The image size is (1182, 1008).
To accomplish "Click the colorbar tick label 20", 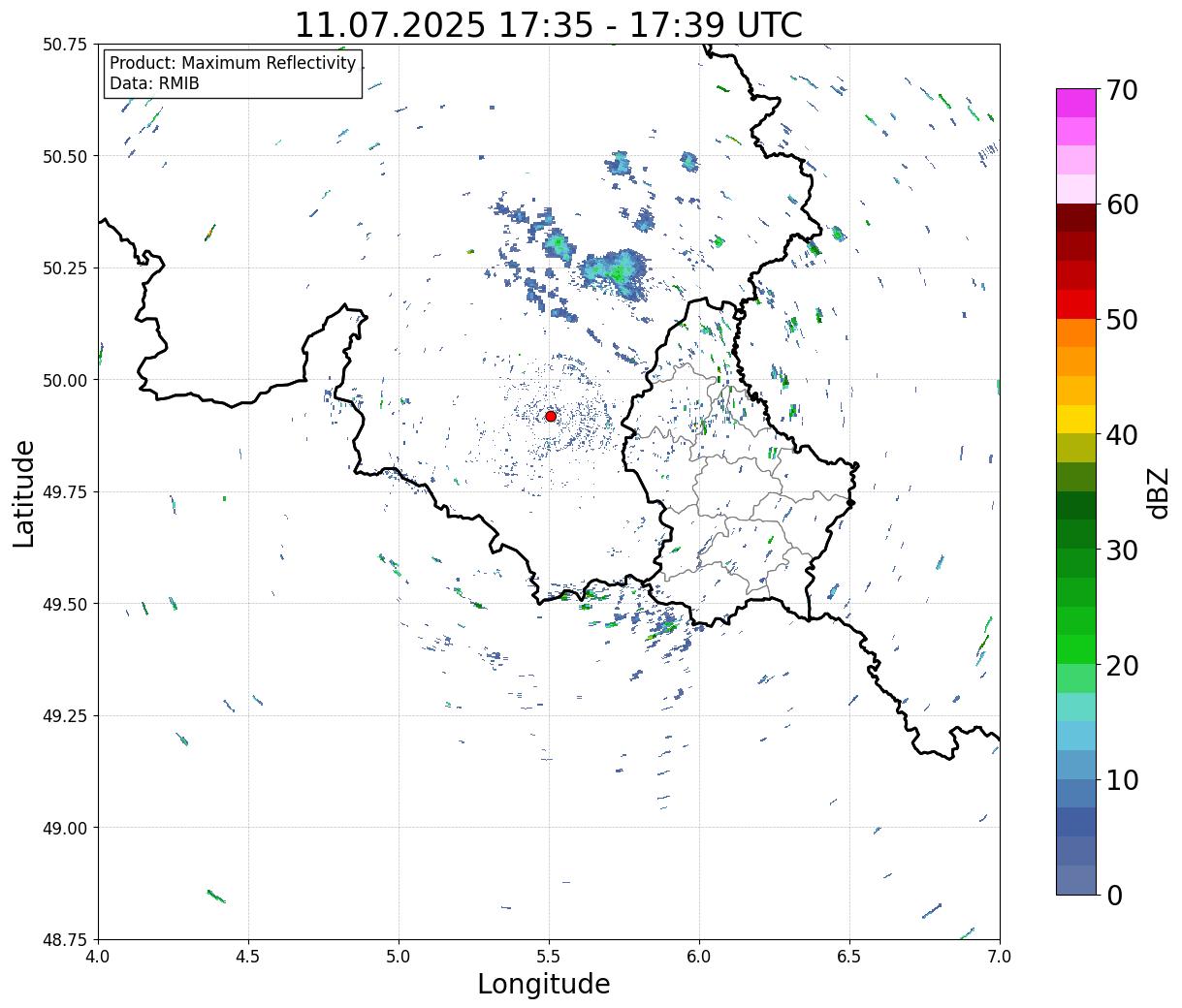I will pos(1122,666).
